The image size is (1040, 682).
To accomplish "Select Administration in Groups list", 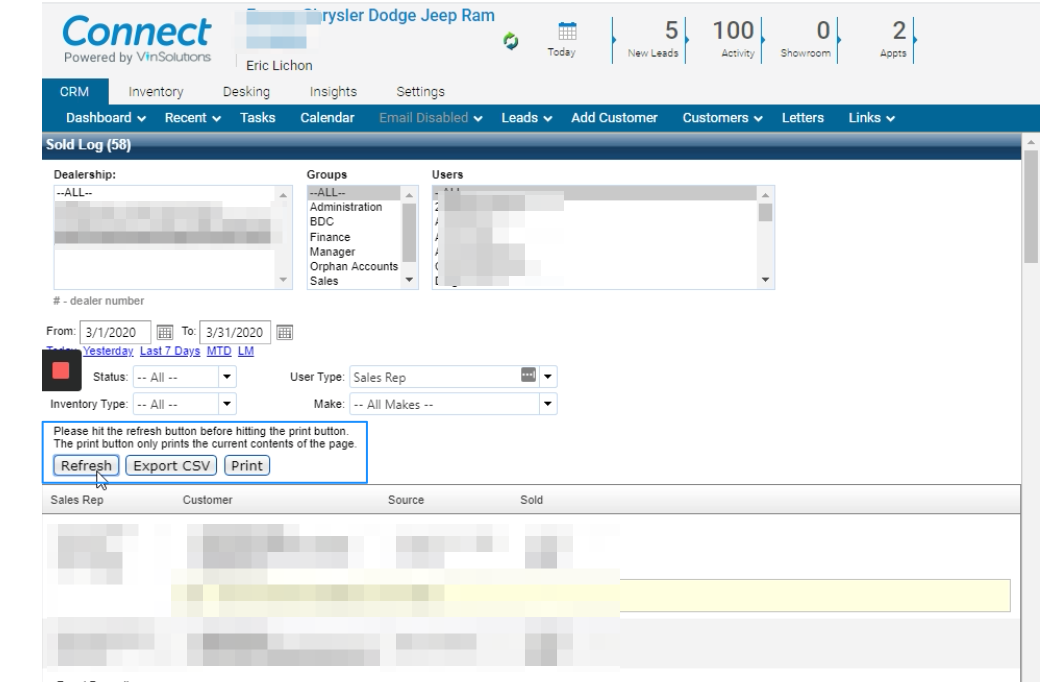I will [x=354, y=207].
